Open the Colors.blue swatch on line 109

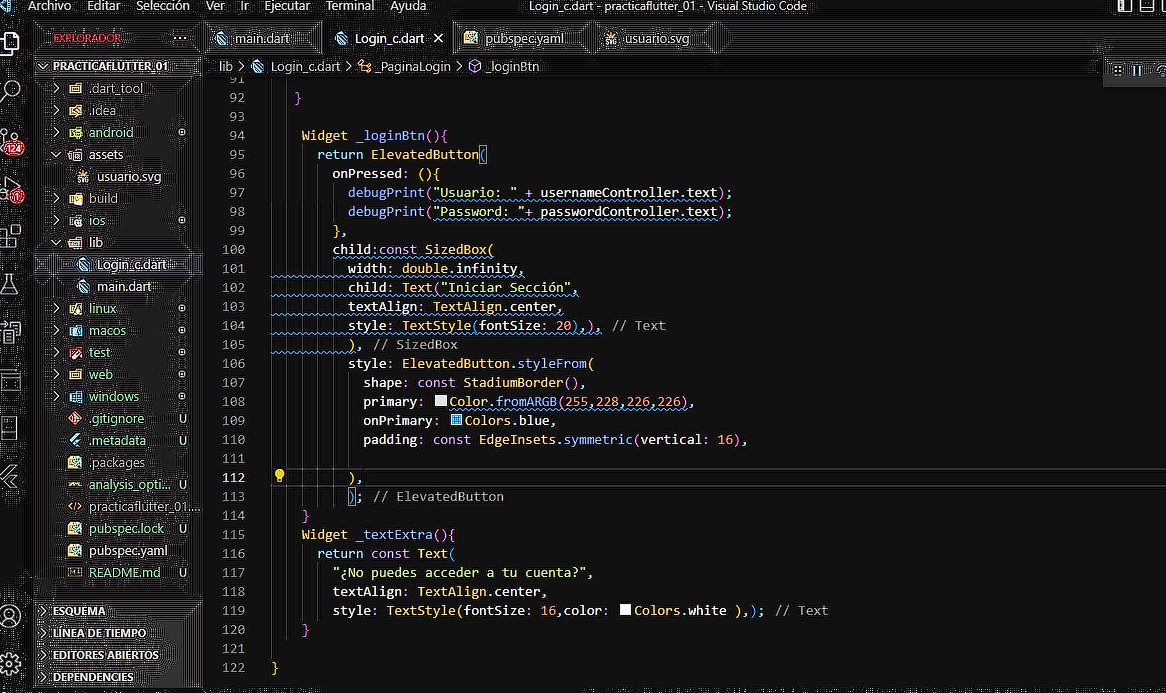pyautogui.click(x=457, y=420)
